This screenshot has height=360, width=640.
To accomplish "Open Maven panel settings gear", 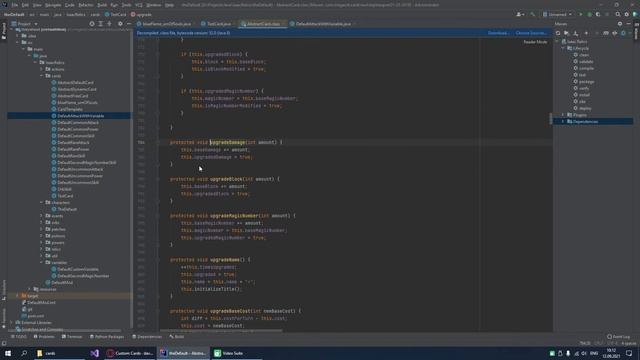I will pyautogui.click(x=620, y=24).
